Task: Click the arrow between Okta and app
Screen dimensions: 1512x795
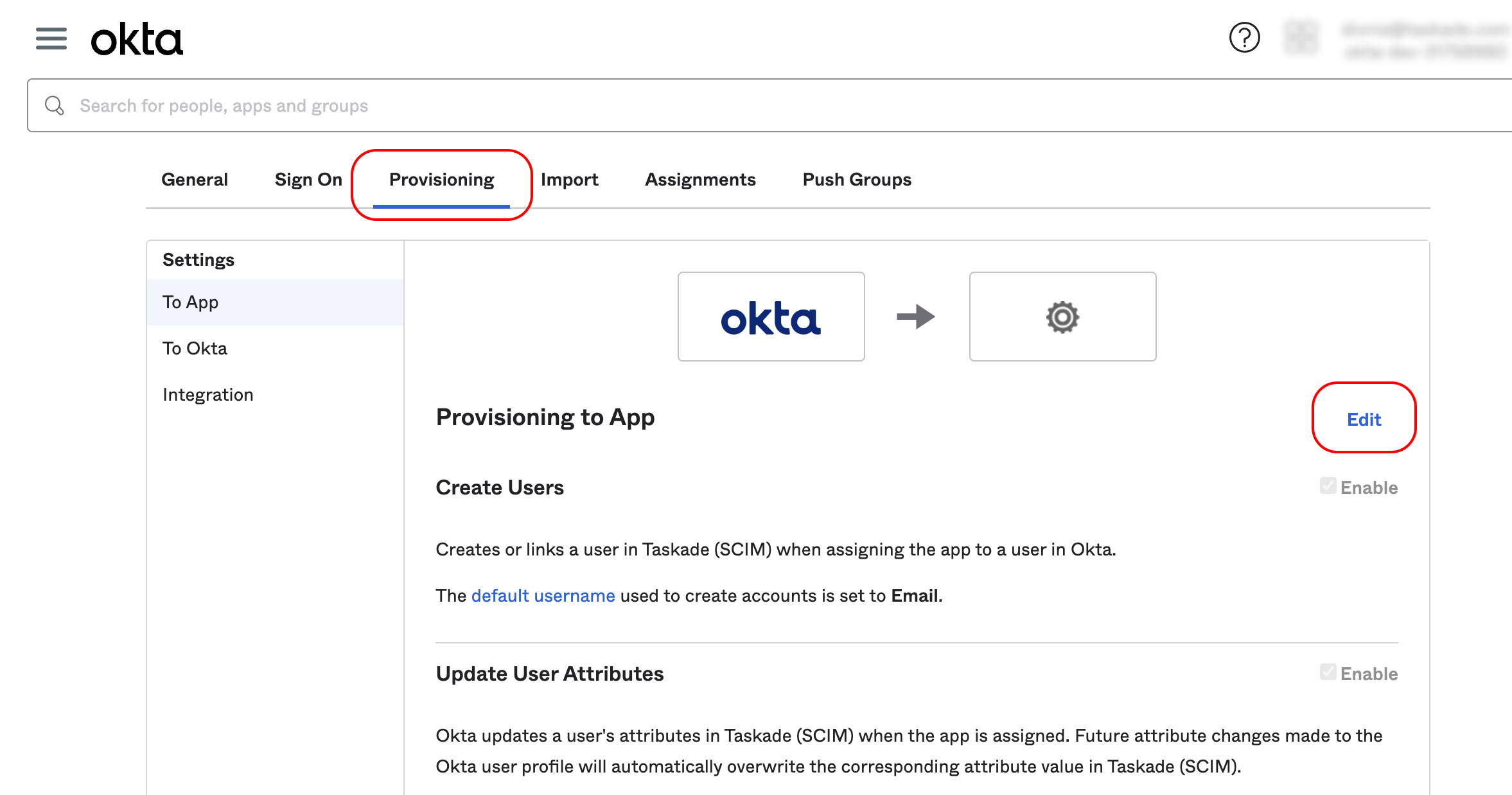Action: 916,317
